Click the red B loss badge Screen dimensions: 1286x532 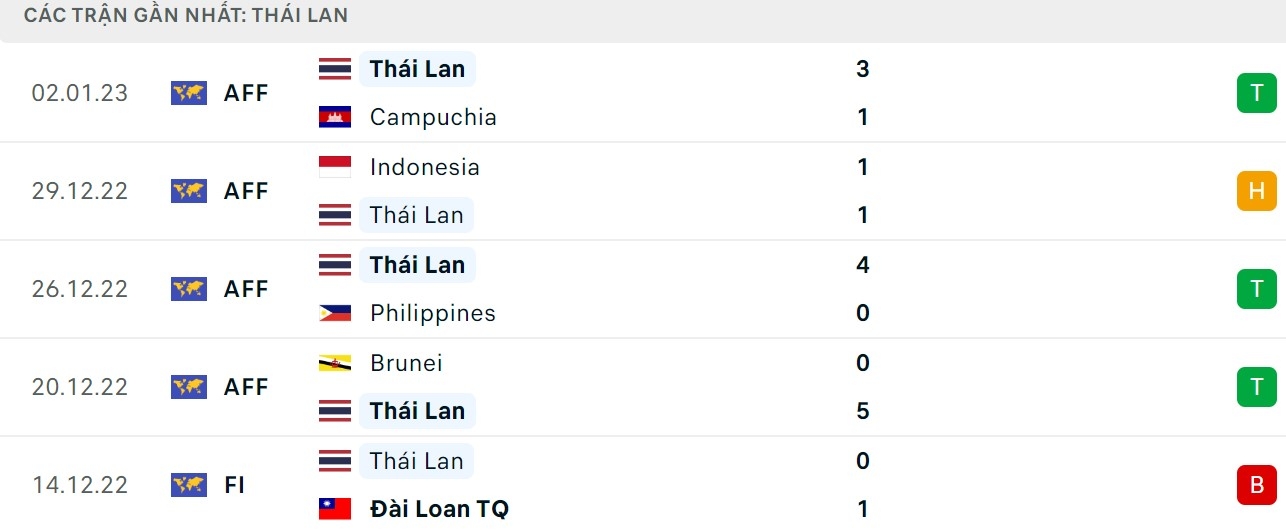point(1256,485)
